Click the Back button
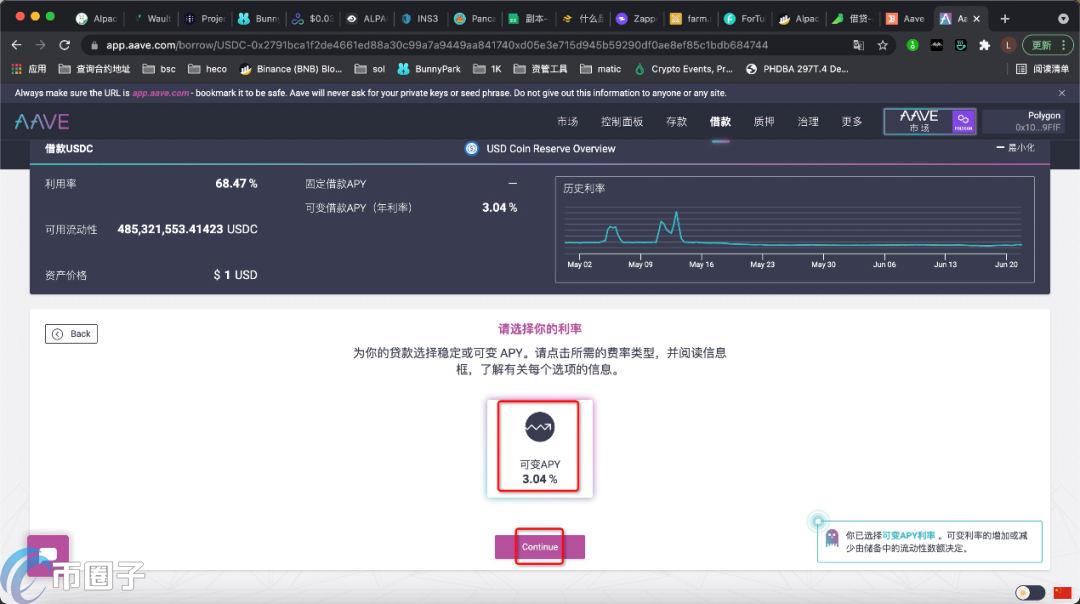The height and width of the screenshot is (604, 1080). point(72,334)
